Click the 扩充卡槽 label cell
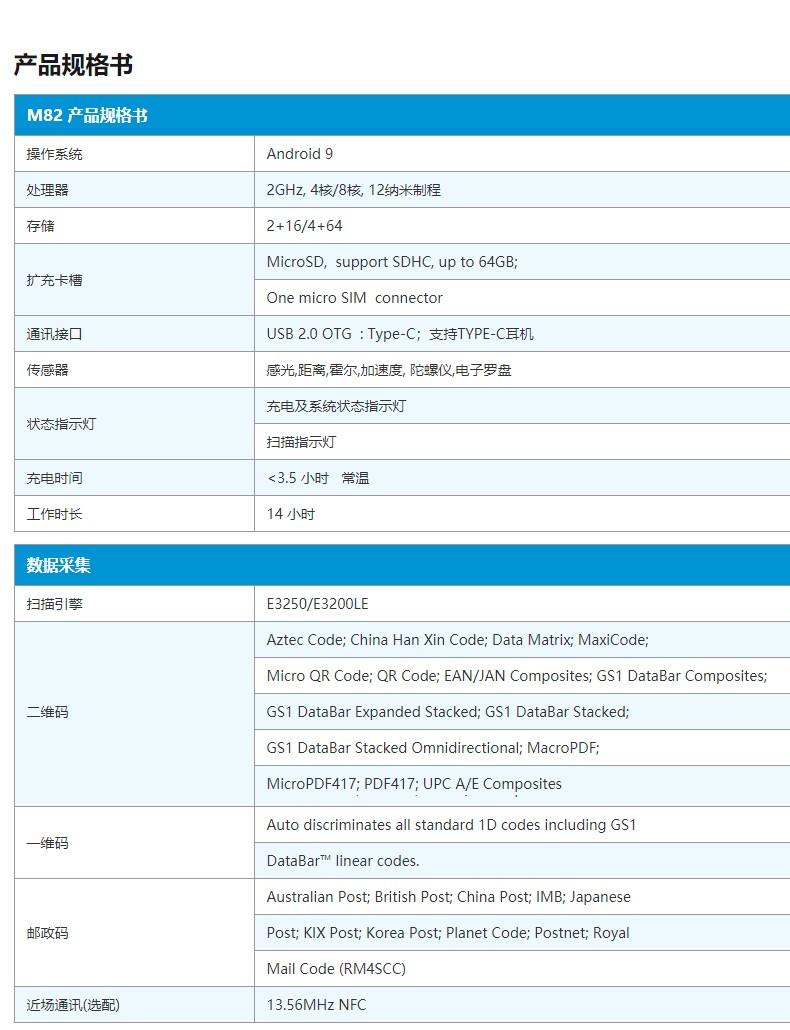The width and height of the screenshot is (790, 1030). click(134, 280)
